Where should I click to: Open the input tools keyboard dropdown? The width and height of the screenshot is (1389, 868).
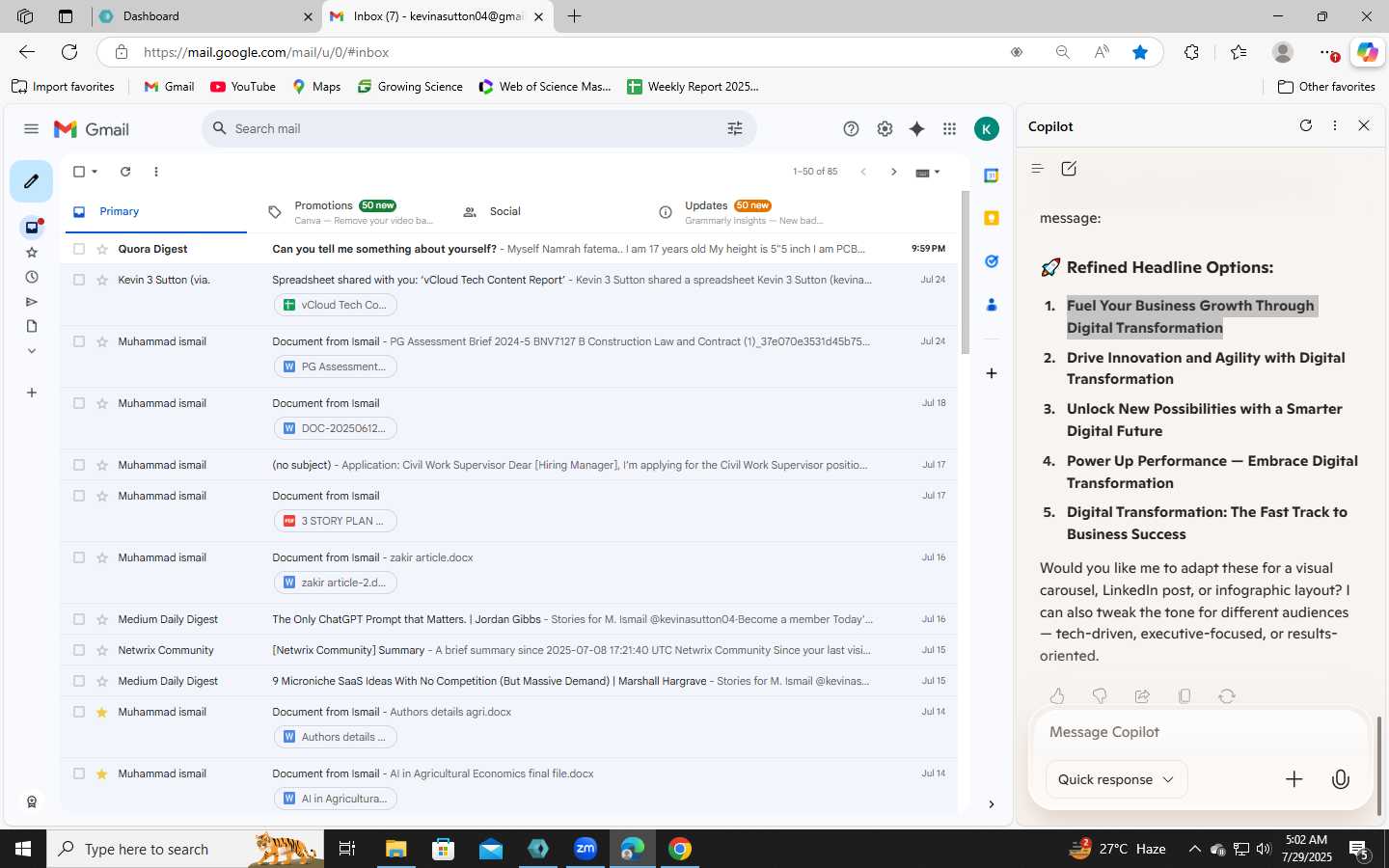pyautogui.click(x=928, y=173)
